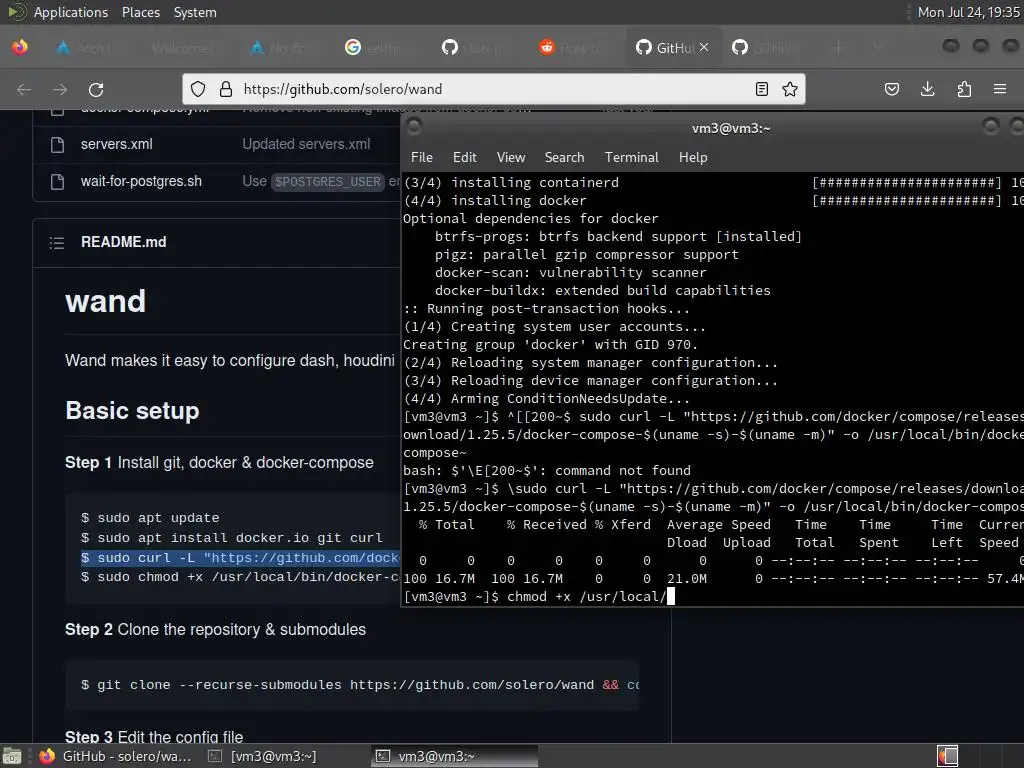List all tabs with the chevron
The height and width of the screenshot is (768, 1024).
878,47
